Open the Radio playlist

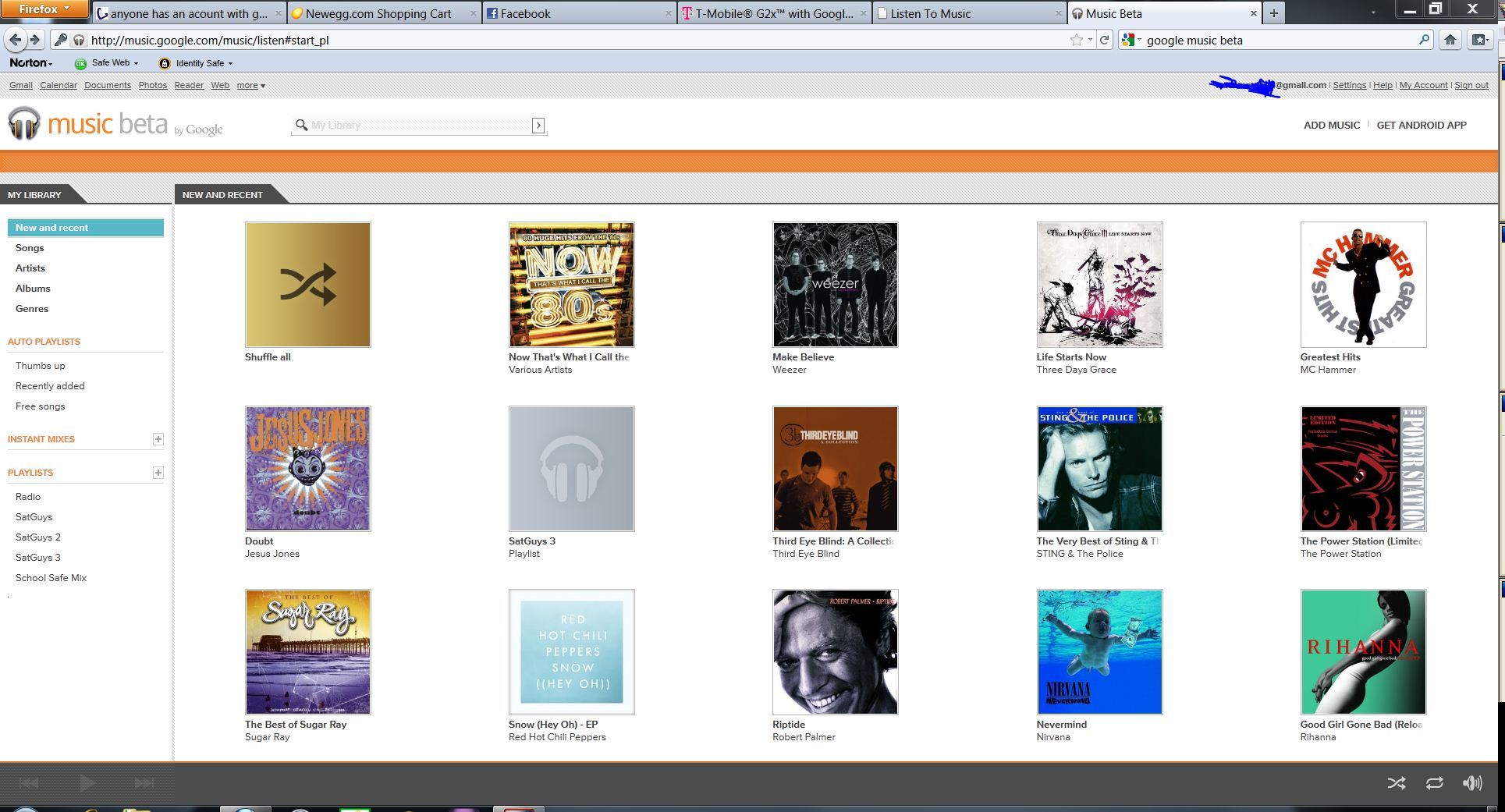tap(28, 497)
